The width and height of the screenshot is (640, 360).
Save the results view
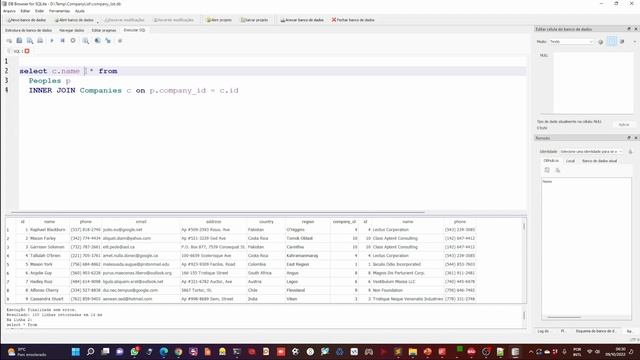coord(86,41)
